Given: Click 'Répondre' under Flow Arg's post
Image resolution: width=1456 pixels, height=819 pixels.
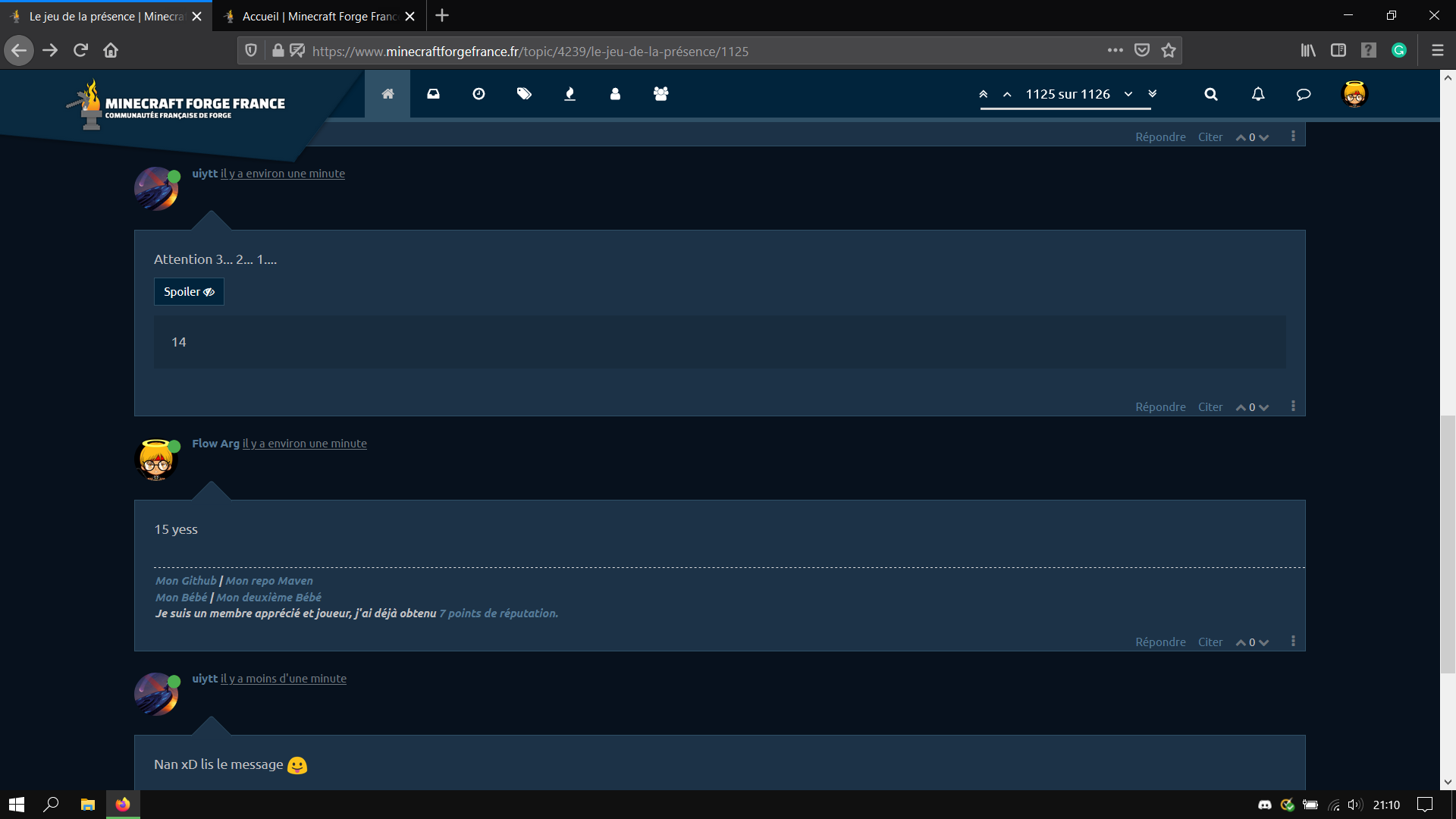Looking at the screenshot, I should point(1159,642).
